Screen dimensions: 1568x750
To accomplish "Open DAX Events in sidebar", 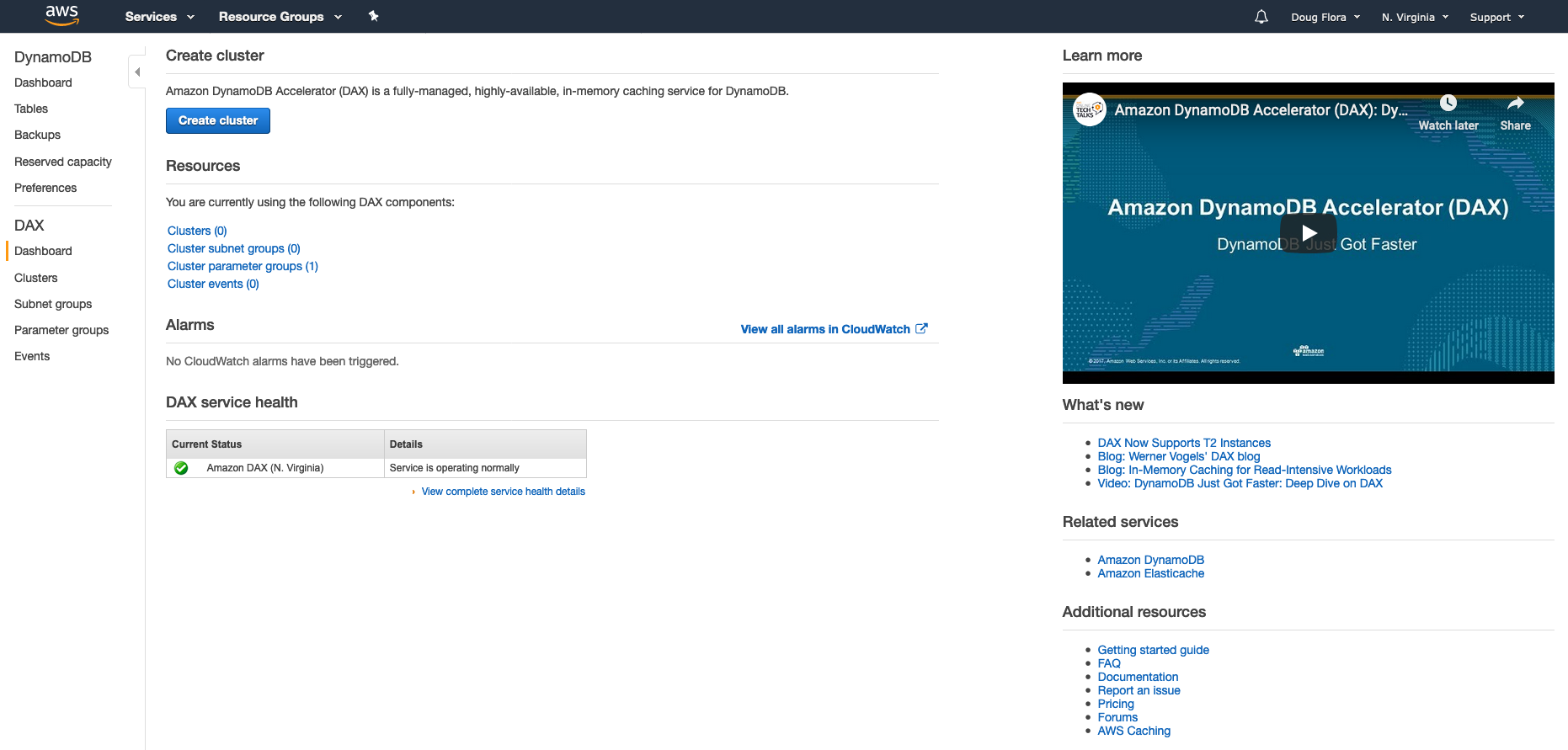I will pos(32,356).
